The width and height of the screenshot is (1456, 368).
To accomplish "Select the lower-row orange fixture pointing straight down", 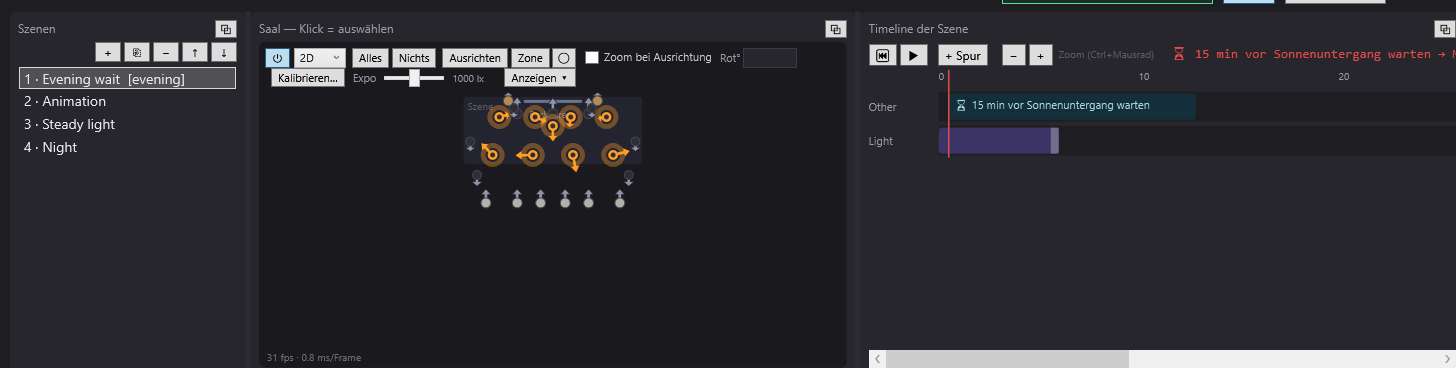I will coord(573,156).
